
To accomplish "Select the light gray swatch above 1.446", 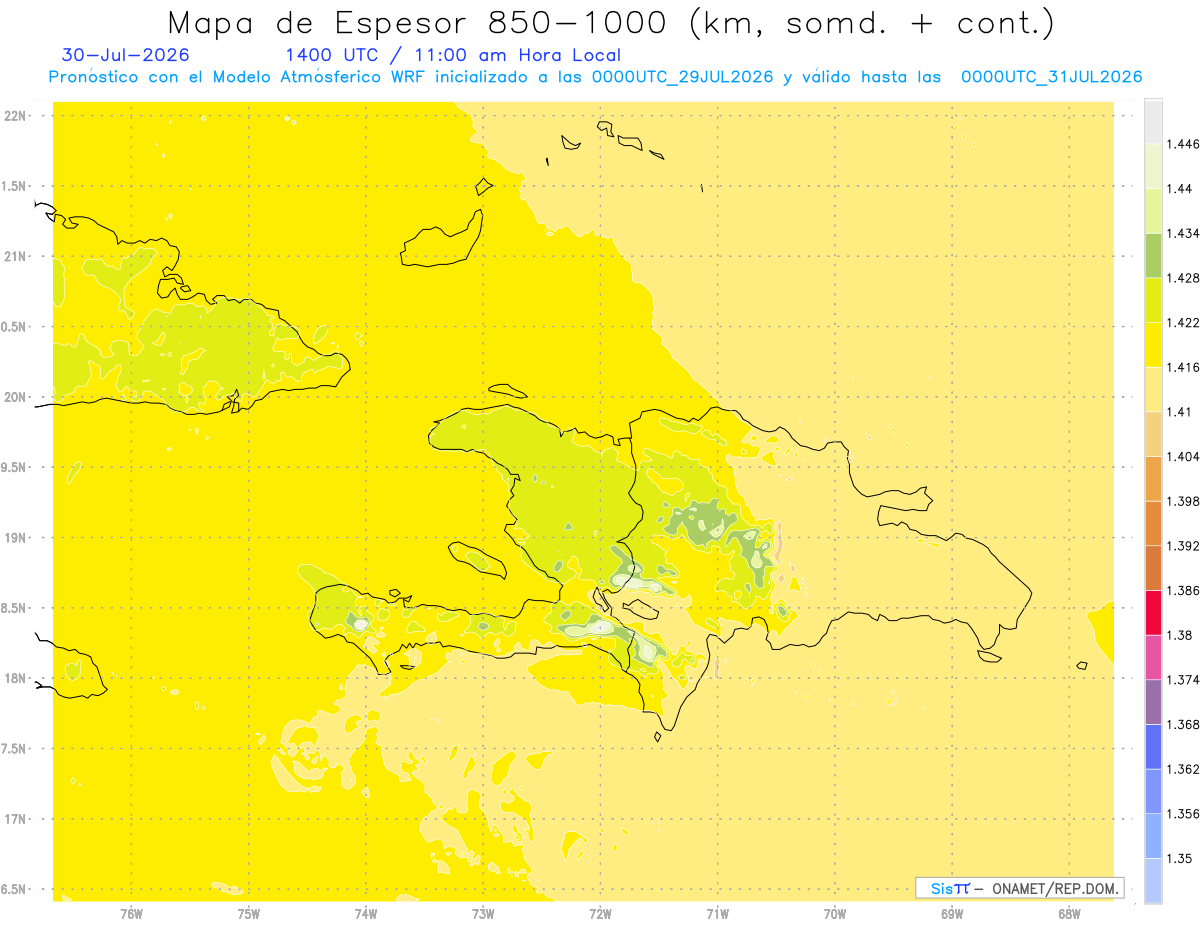I will [1153, 121].
